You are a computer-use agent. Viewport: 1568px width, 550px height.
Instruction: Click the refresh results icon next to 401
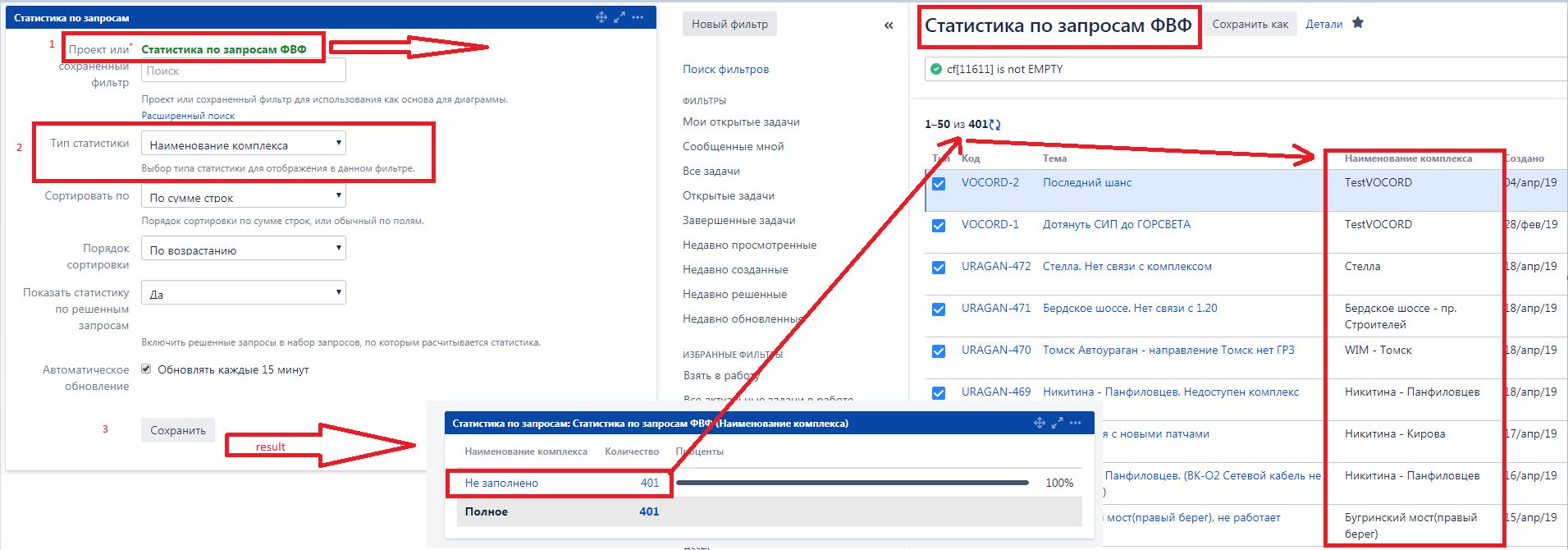coord(995,125)
